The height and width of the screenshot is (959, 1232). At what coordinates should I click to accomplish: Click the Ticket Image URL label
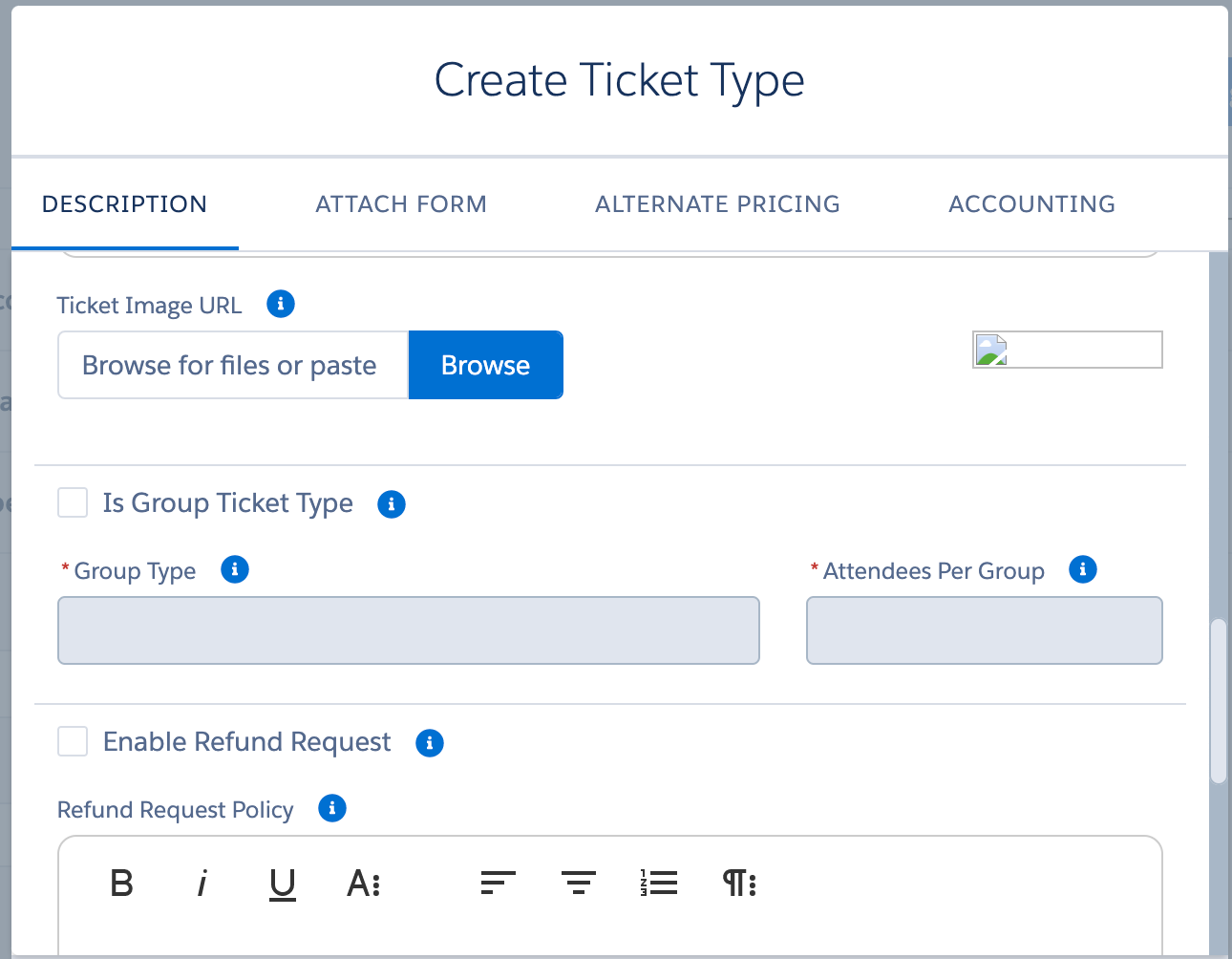click(150, 306)
